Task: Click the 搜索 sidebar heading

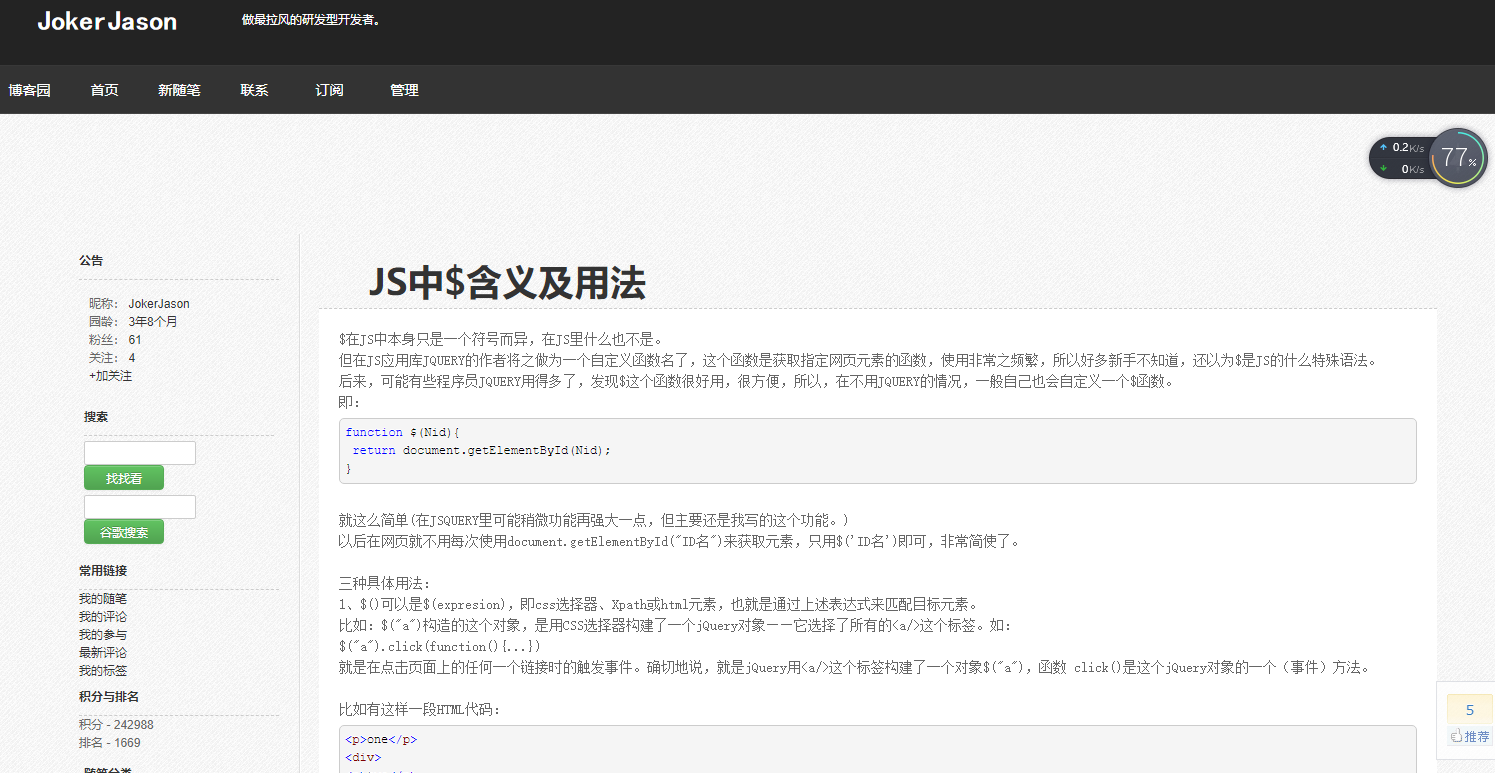Action: tap(96, 417)
